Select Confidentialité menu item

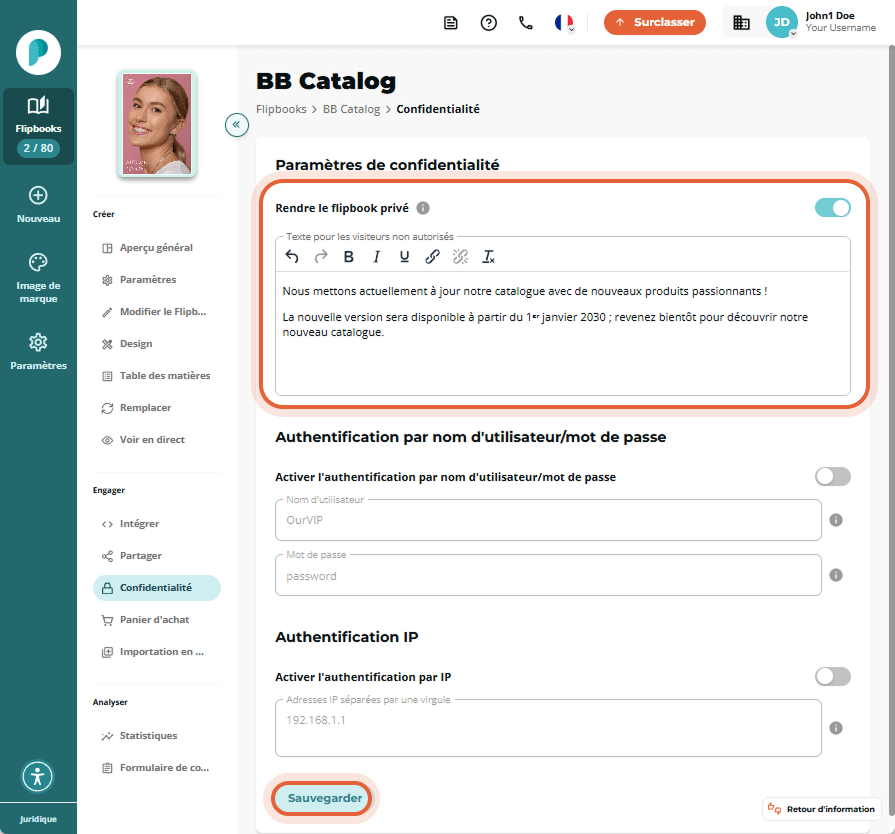coord(156,587)
